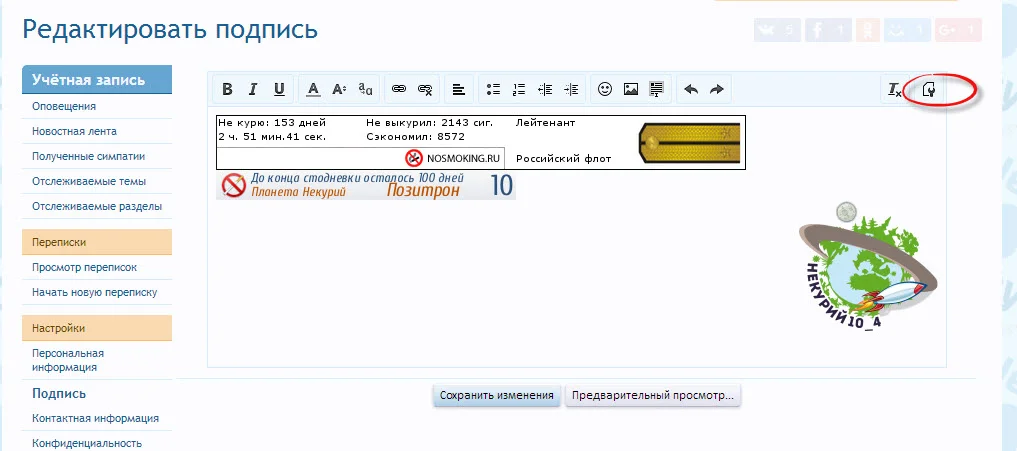Screen dimensions: 1017x451
Task: Remove formatting with the Tx icon
Action: (894, 90)
